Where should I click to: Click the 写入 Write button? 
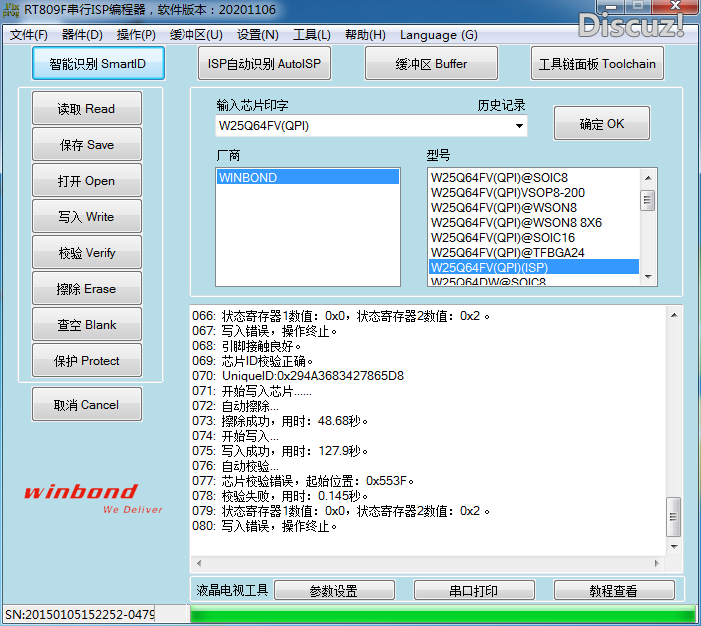click(87, 216)
